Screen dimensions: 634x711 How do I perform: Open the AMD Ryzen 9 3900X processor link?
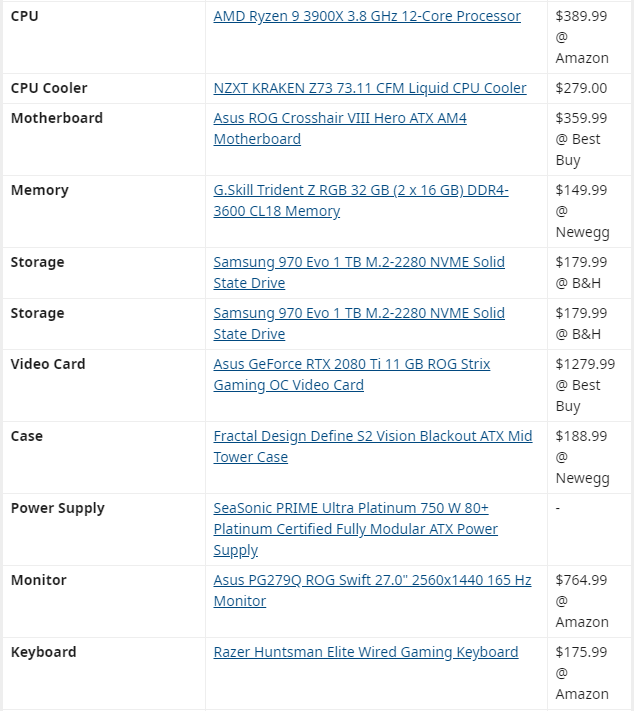[366, 16]
